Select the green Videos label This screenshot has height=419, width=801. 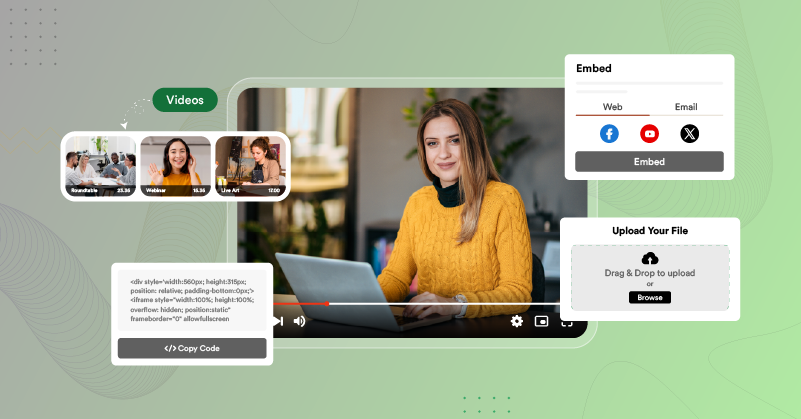185,100
